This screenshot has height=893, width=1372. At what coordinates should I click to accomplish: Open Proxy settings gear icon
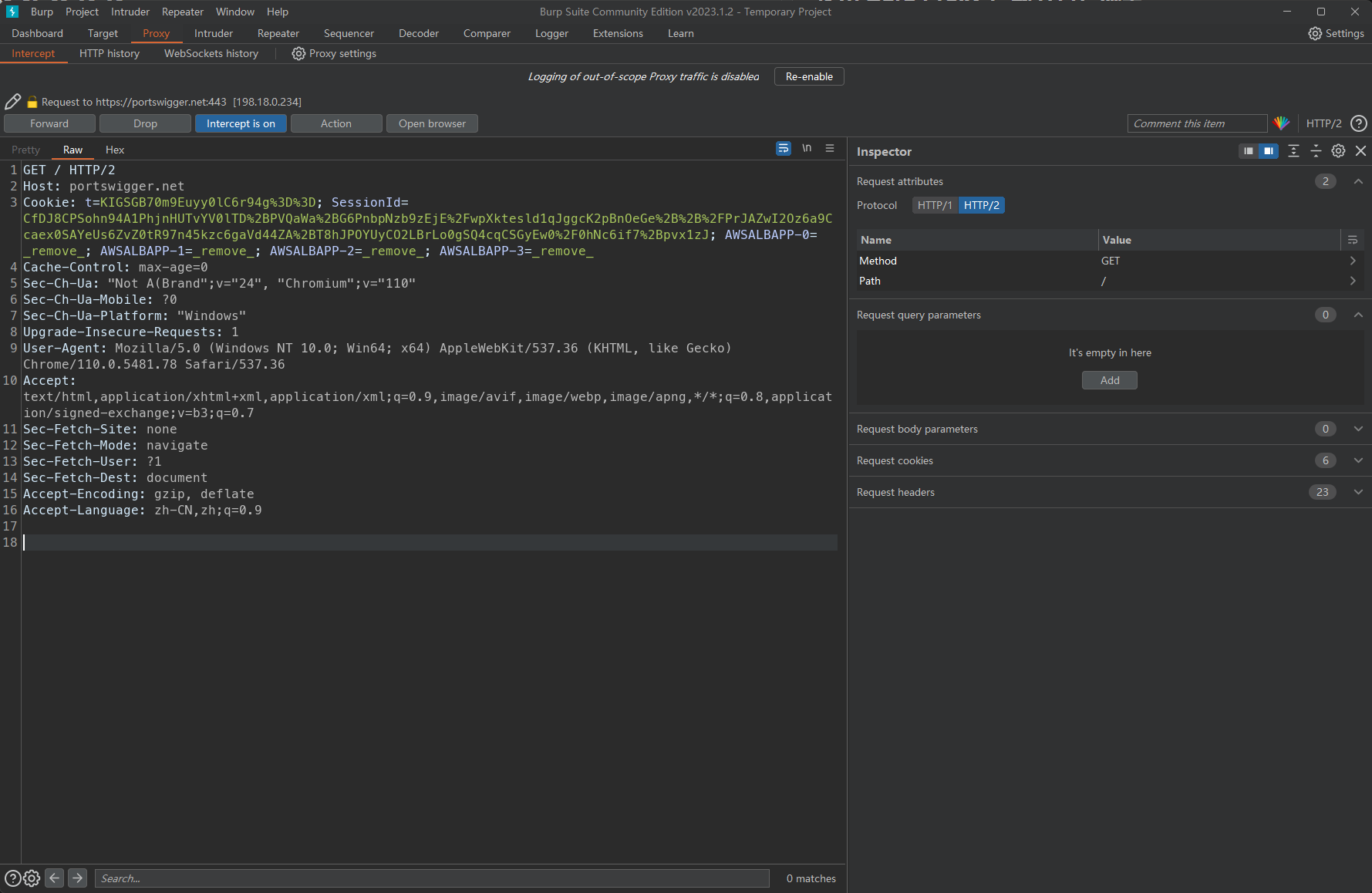pos(298,53)
